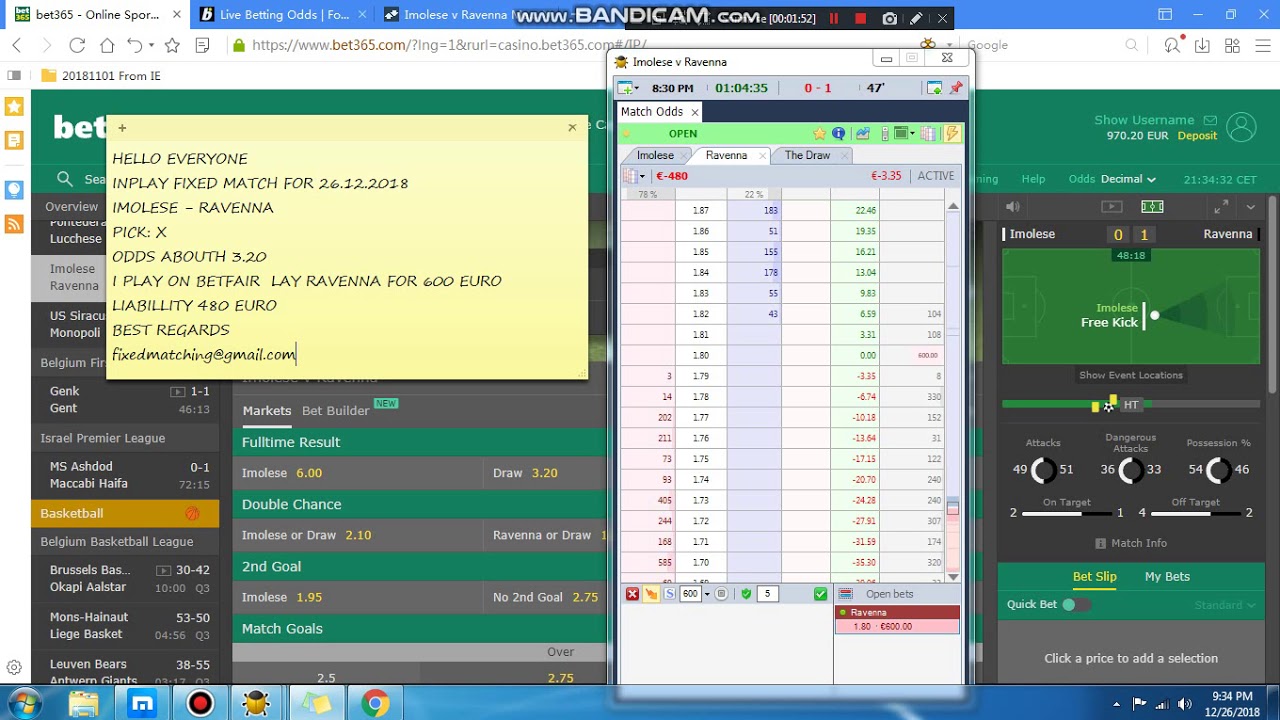Toggle the Quick Bet switch

pyautogui.click(x=1076, y=604)
